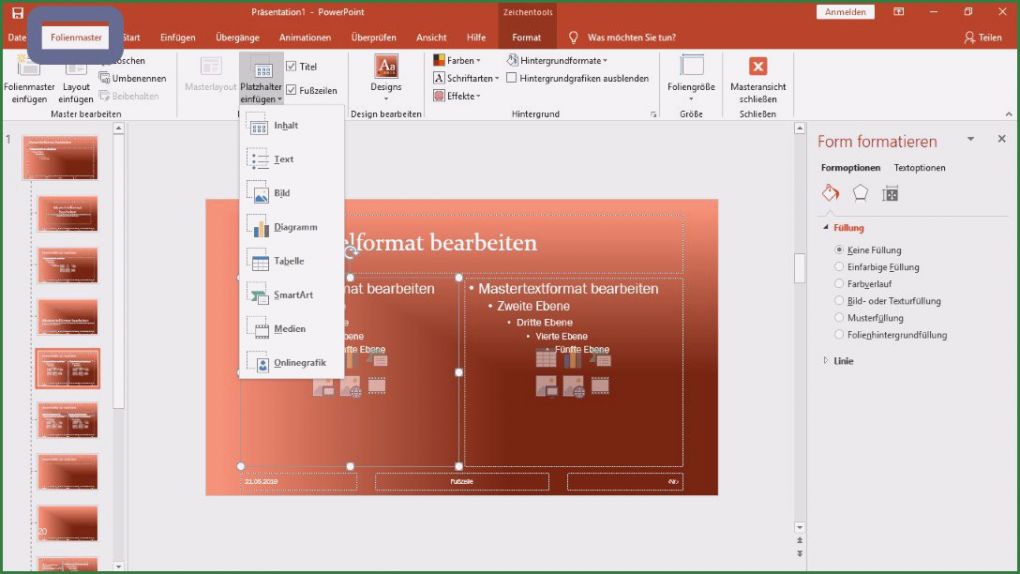The height and width of the screenshot is (574, 1020).
Task: Click the Teilen share button
Action: click(x=983, y=38)
